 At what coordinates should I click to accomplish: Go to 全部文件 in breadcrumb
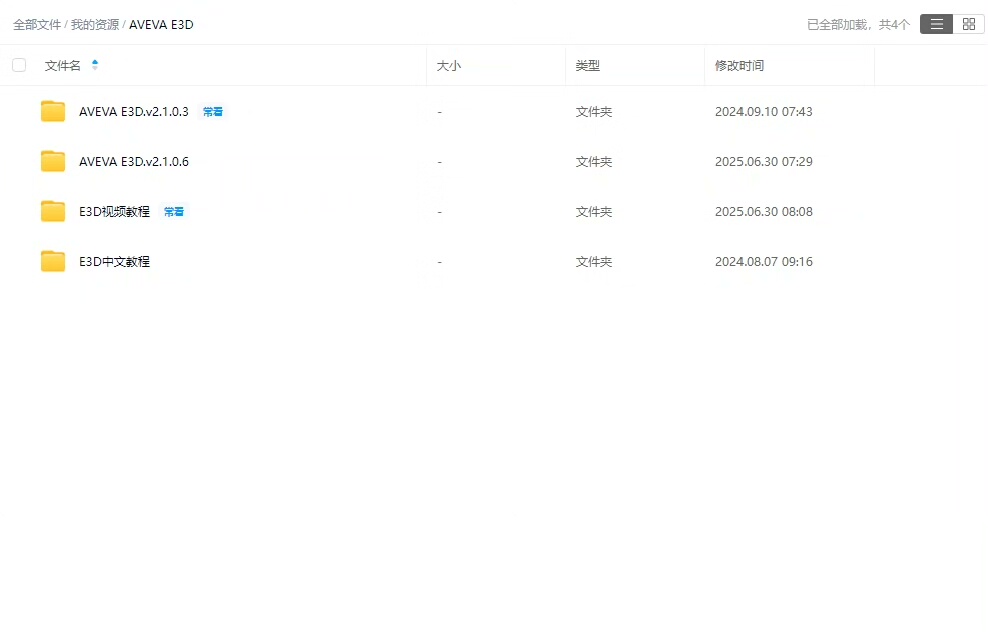tap(37, 25)
